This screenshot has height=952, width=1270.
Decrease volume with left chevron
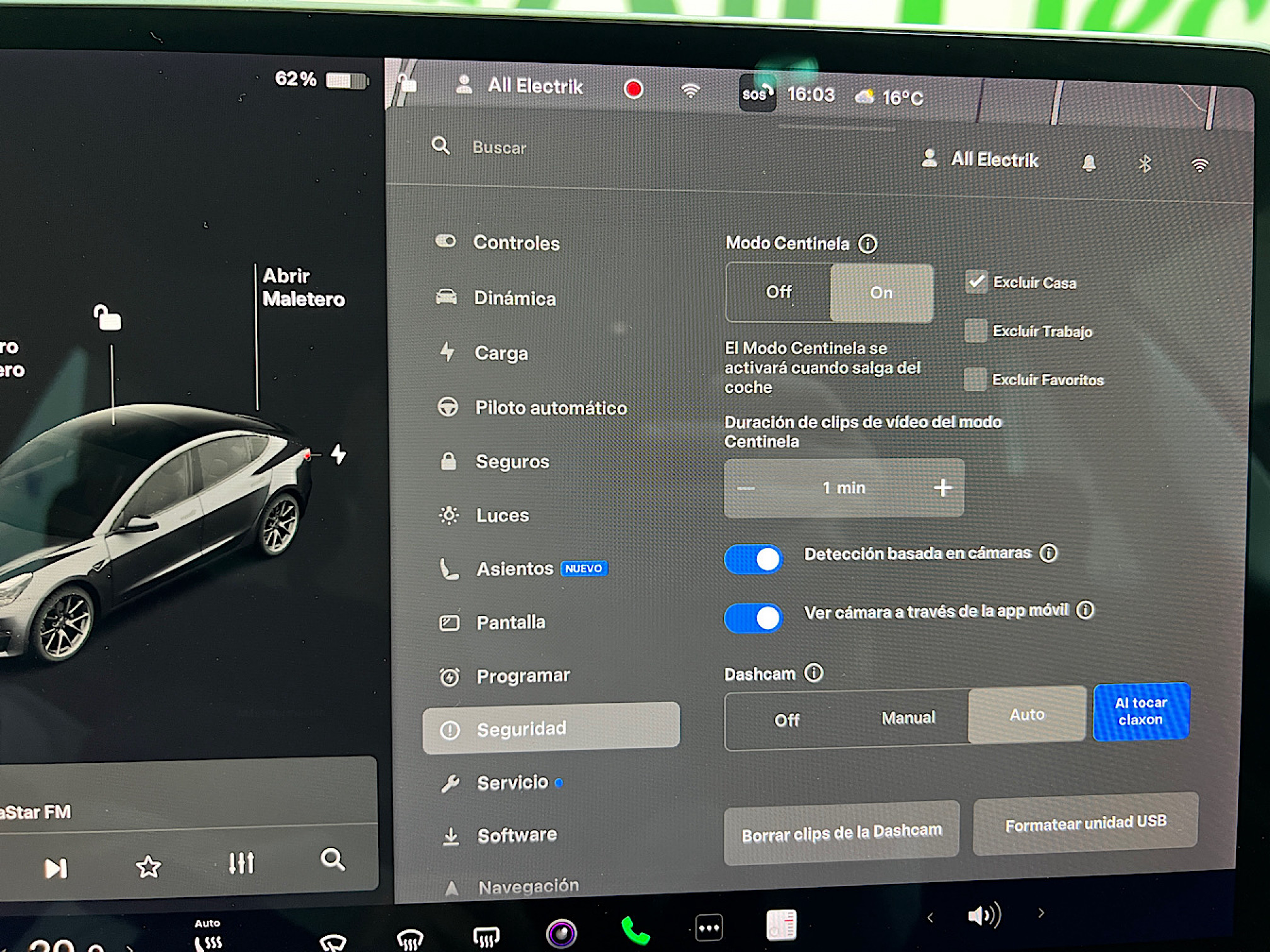pos(930,917)
